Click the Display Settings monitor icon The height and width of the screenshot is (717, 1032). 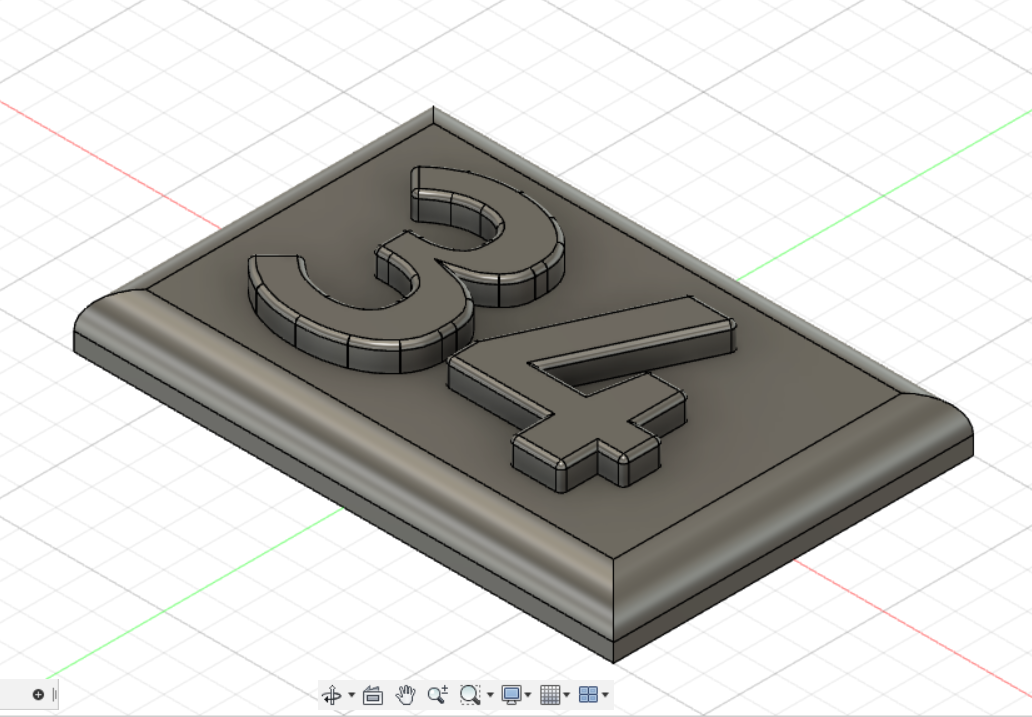pos(513,694)
